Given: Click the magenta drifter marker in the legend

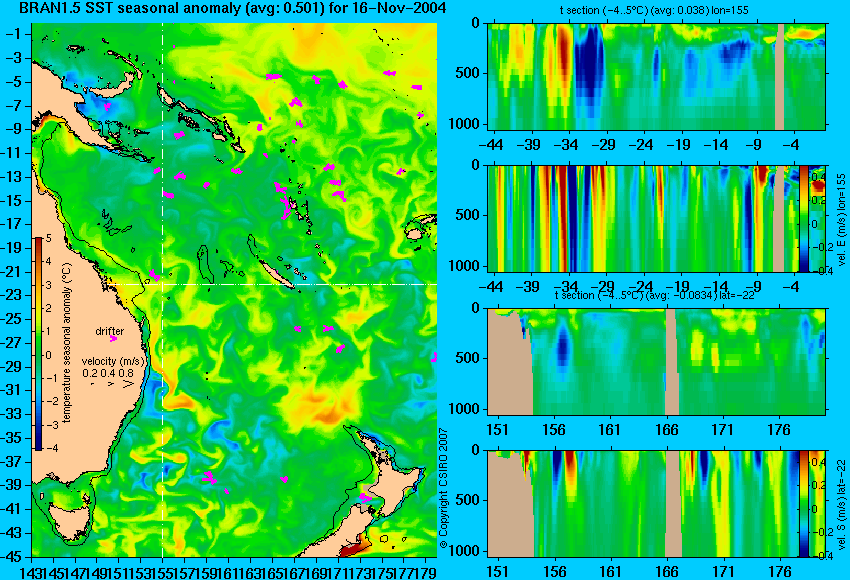Looking at the screenshot, I should coord(113,339).
